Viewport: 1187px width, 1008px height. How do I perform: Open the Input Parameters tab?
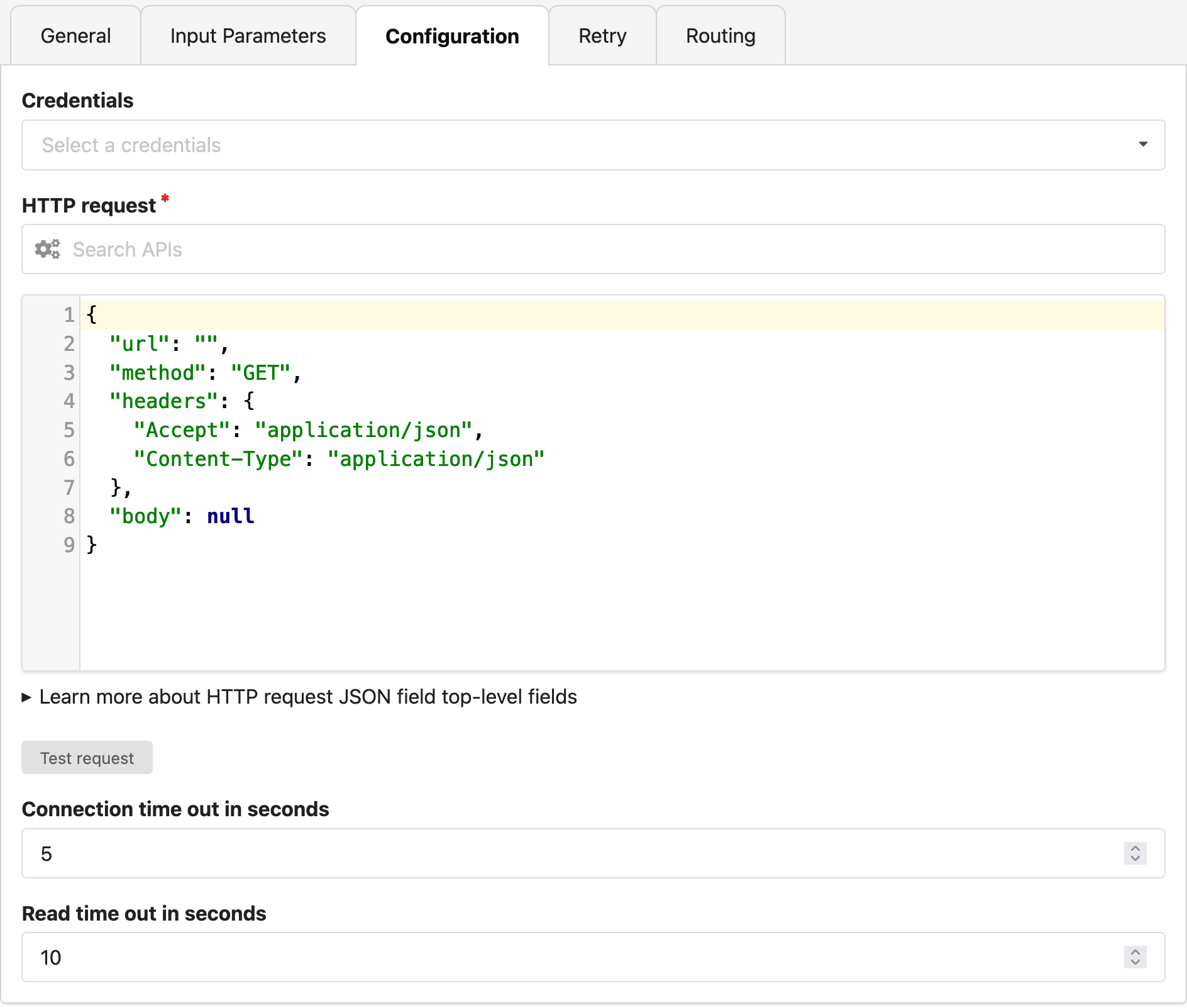pyautogui.click(x=248, y=36)
